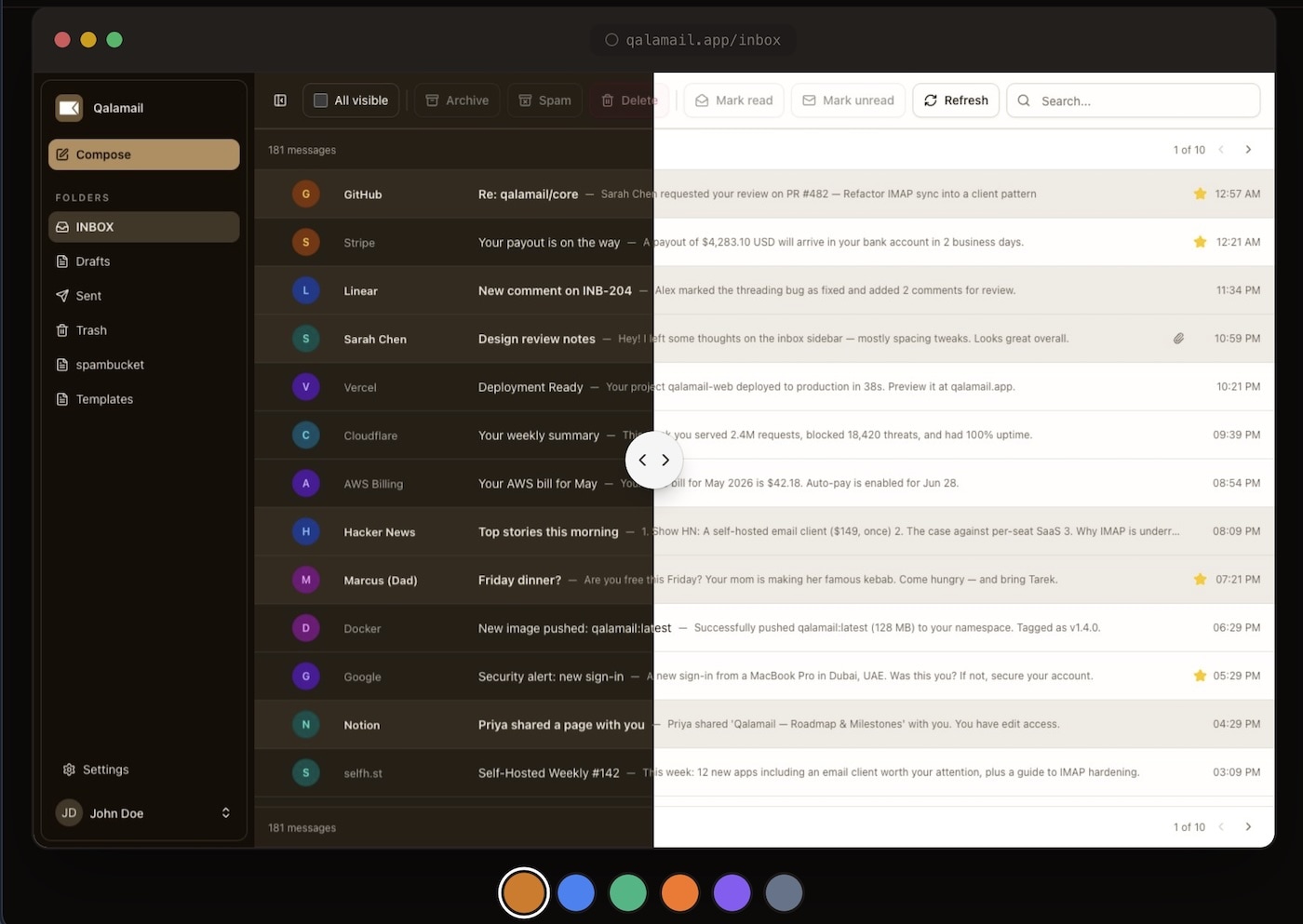Viewport: 1303px width, 924px height.
Task: Click the Archive button
Action: [457, 100]
